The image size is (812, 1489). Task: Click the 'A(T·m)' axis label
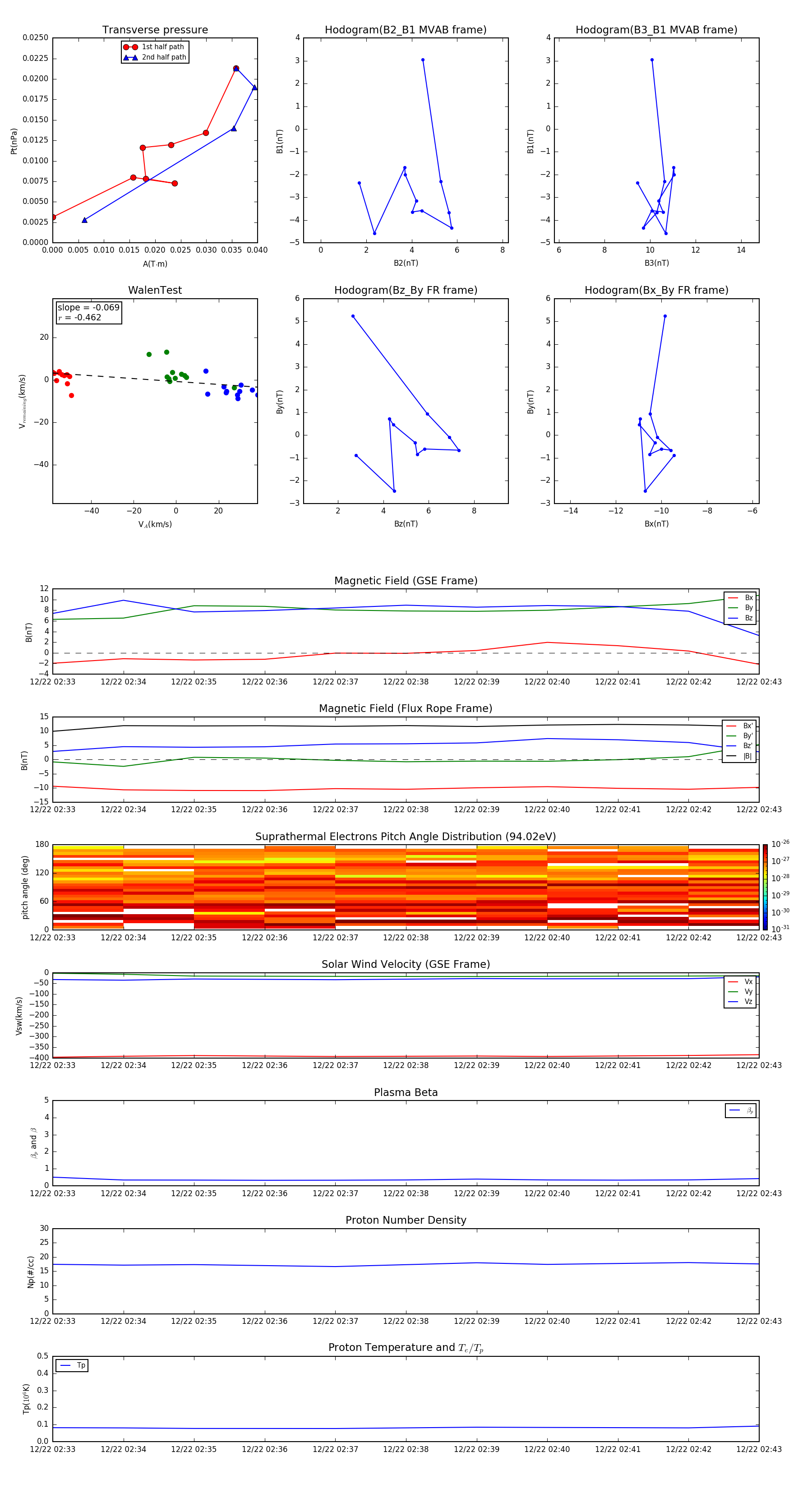coord(155,264)
